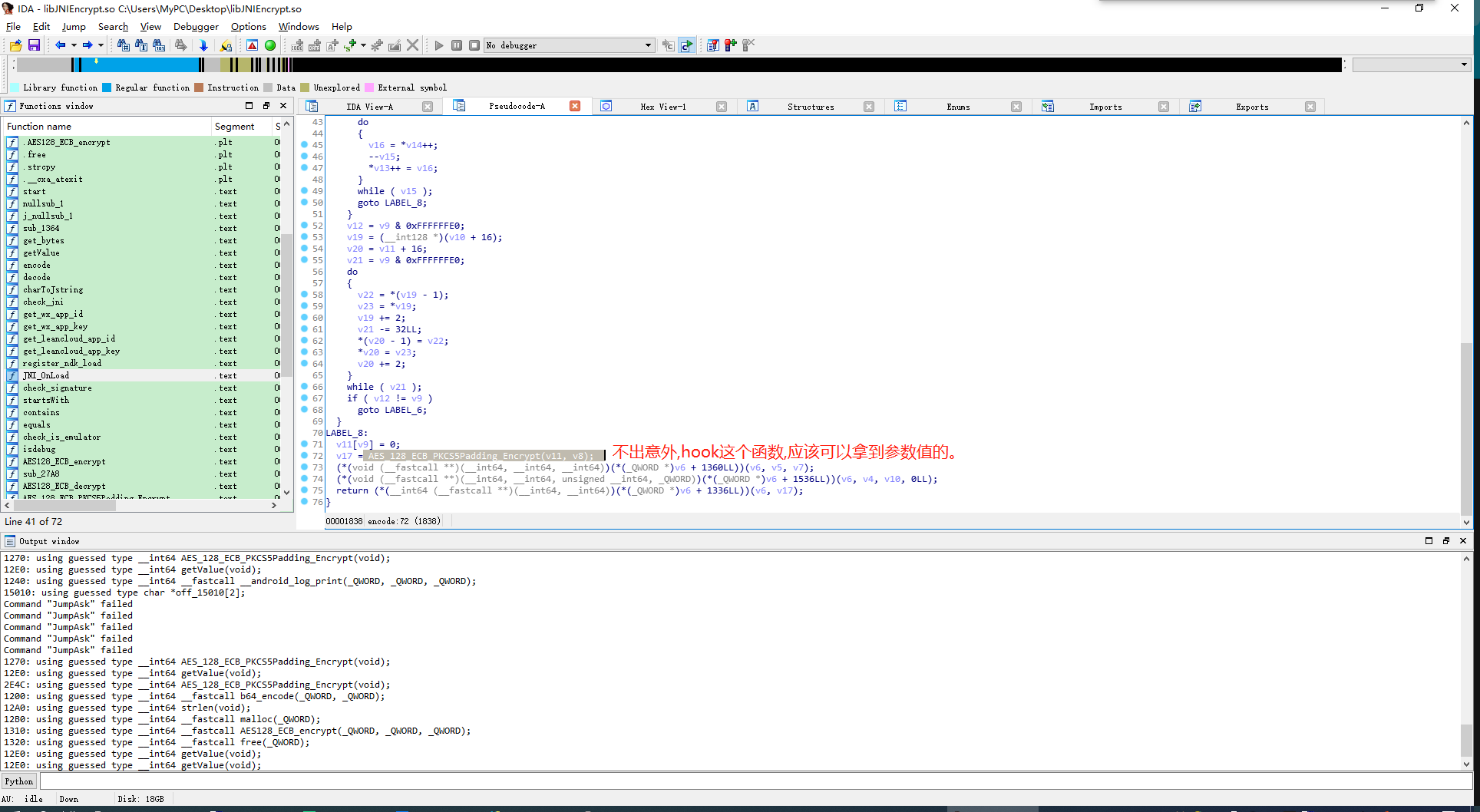The height and width of the screenshot is (812, 1480).
Task: Toggle breakpoint dot on line 45
Action: tap(304, 144)
